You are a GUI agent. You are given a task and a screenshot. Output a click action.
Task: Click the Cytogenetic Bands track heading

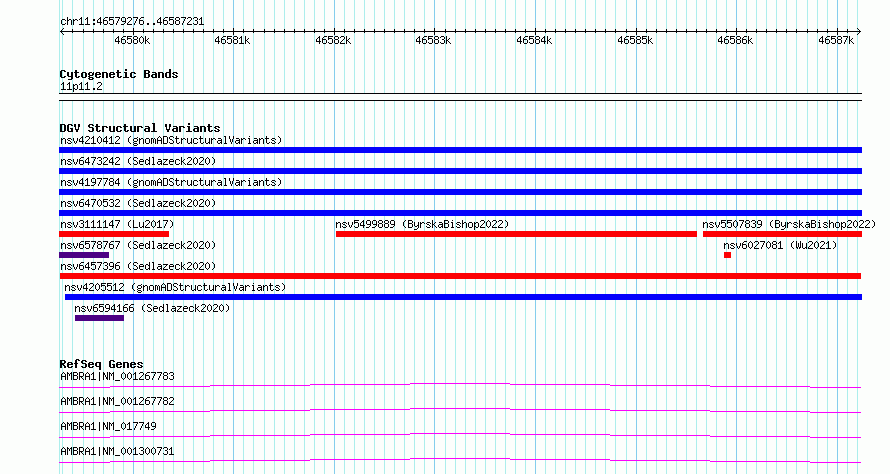tap(119, 74)
